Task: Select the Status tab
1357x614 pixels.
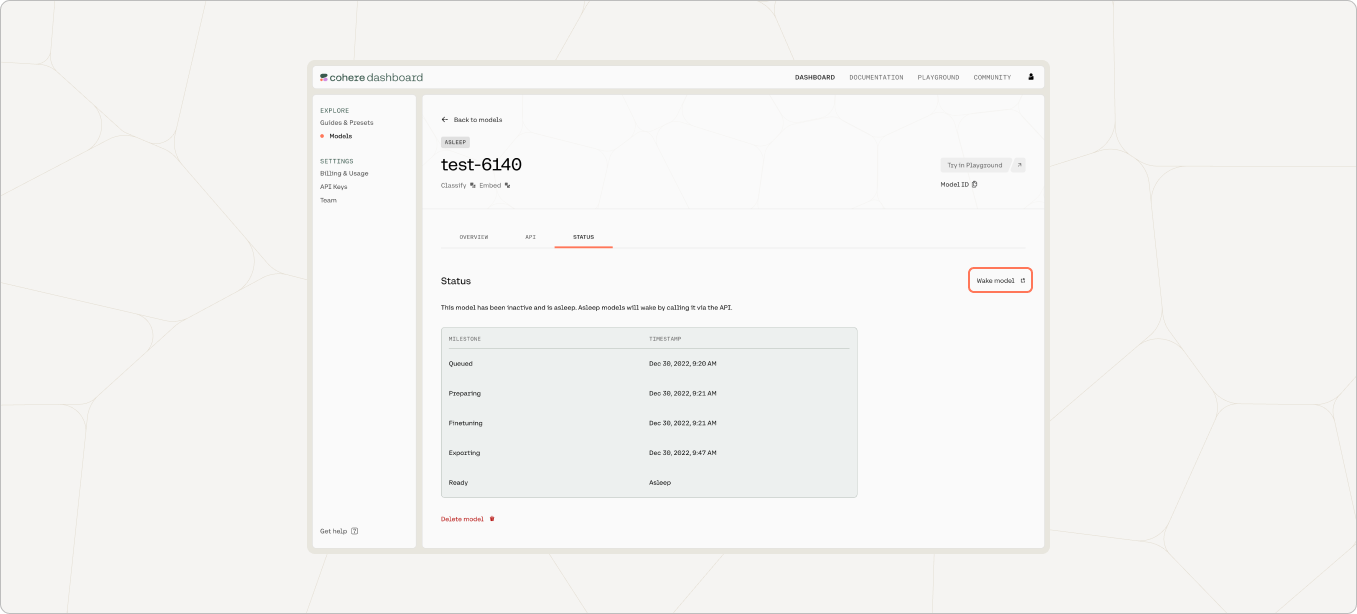Action: tap(583, 237)
